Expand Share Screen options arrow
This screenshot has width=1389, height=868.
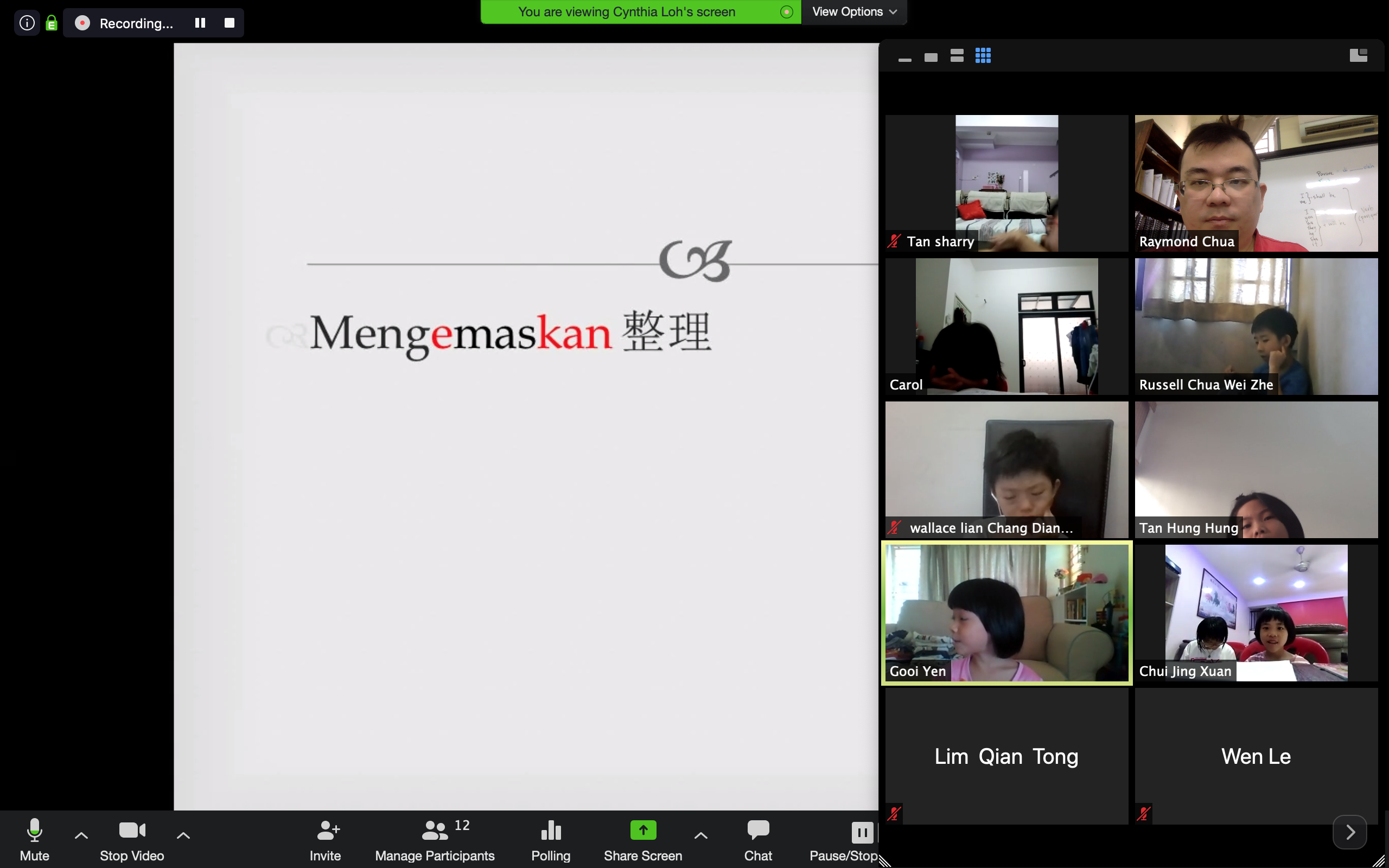[x=701, y=836]
